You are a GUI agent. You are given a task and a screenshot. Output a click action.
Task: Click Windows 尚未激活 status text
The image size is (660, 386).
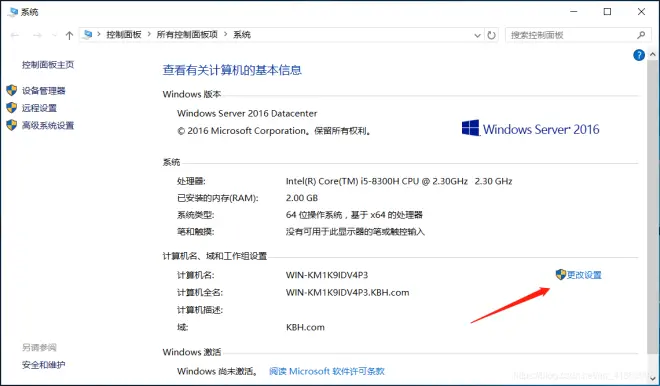[218, 371]
